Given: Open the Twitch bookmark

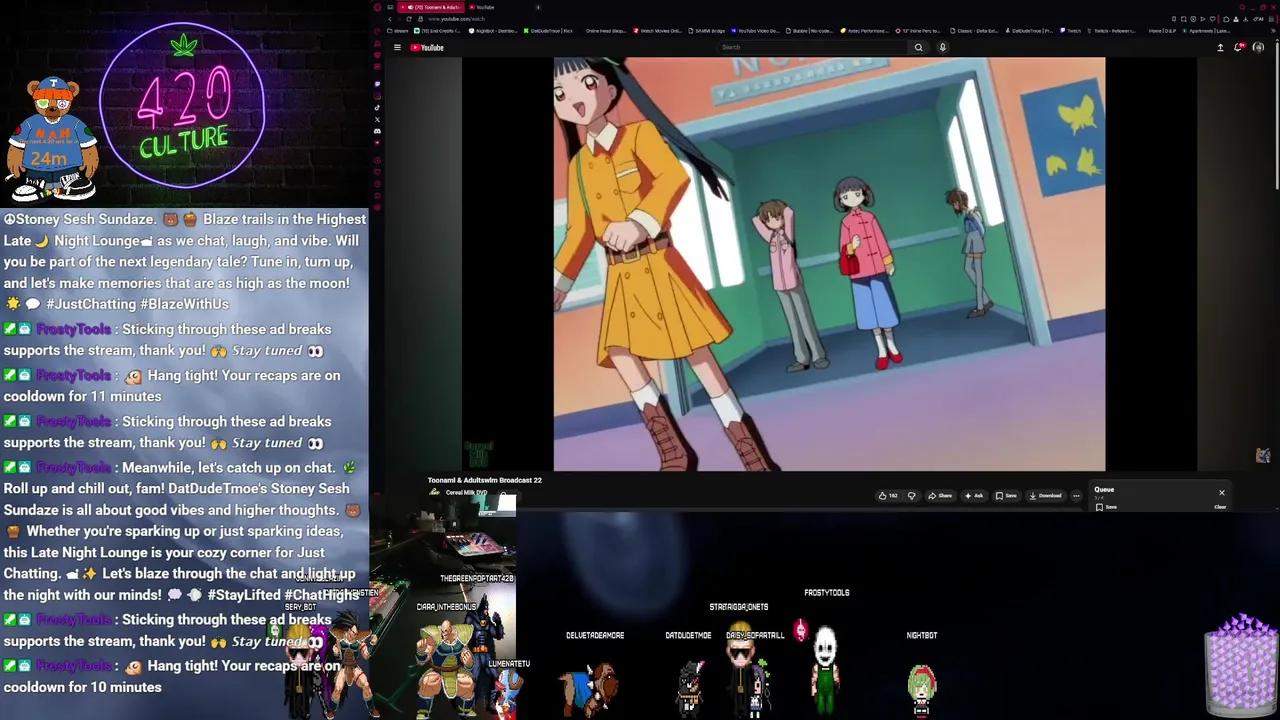Looking at the screenshot, I should click(1073, 31).
